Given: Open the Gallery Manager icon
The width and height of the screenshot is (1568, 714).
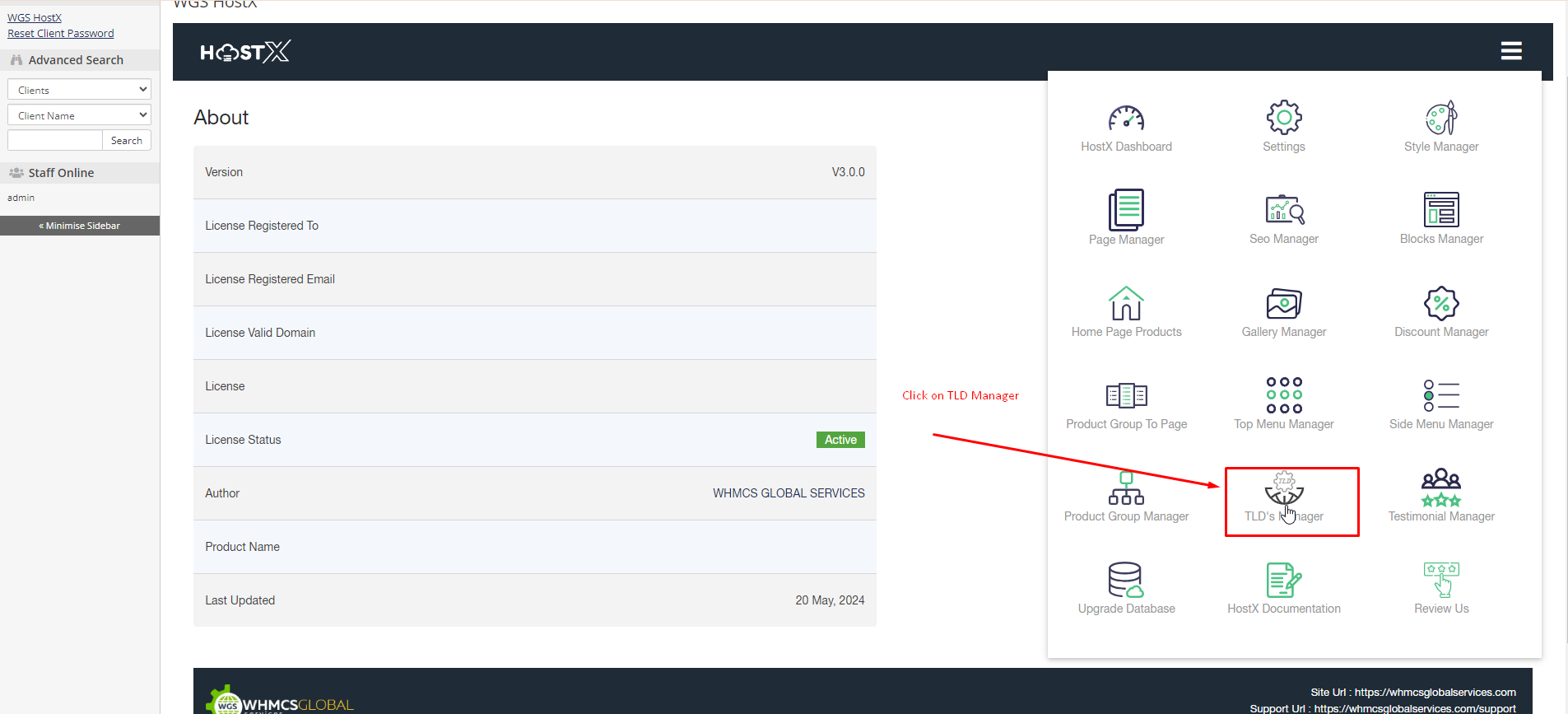Looking at the screenshot, I should point(1283,304).
